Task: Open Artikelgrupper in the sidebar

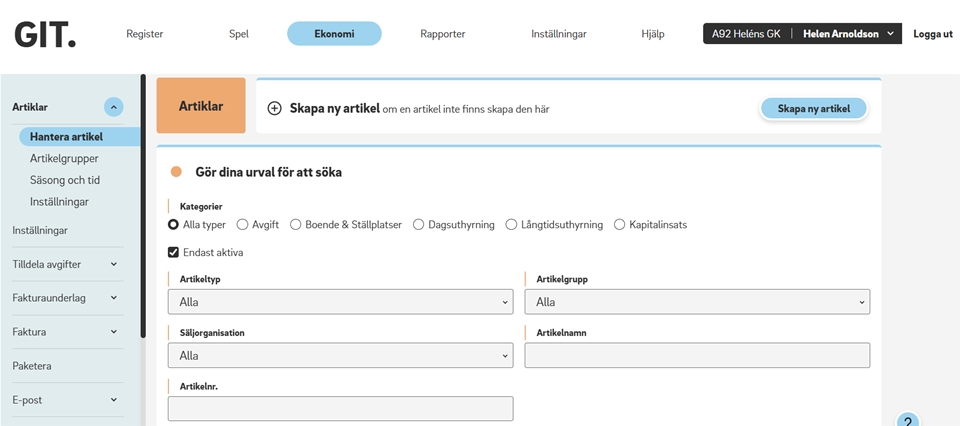Action: tap(64, 158)
